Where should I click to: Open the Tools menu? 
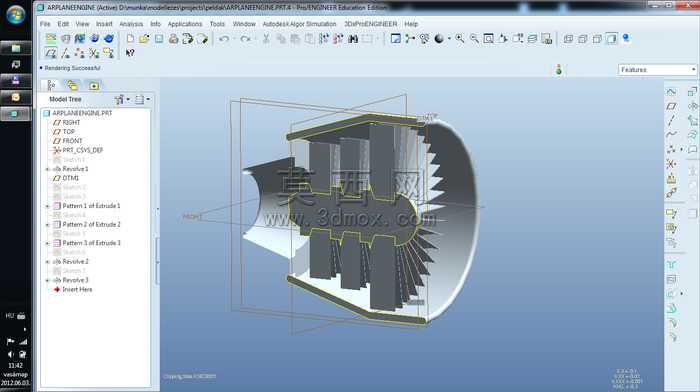(x=217, y=24)
